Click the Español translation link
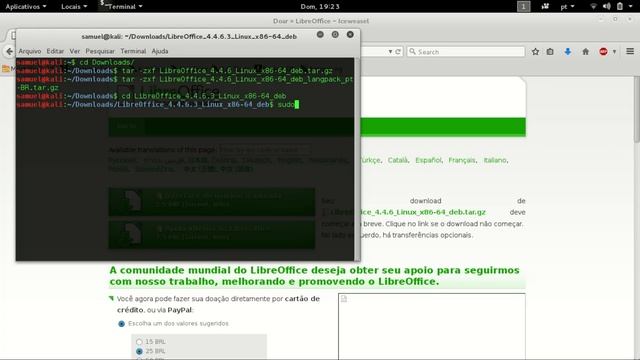The width and height of the screenshot is (640, 360). click(x=428, y=160)
